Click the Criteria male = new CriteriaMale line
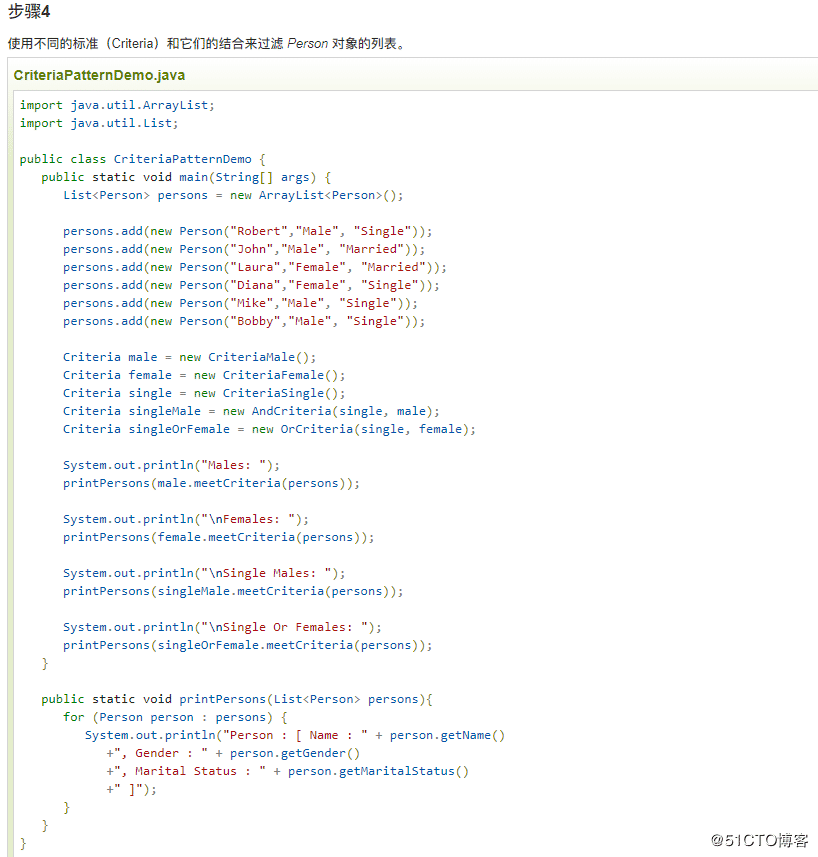 click(189, 357)
